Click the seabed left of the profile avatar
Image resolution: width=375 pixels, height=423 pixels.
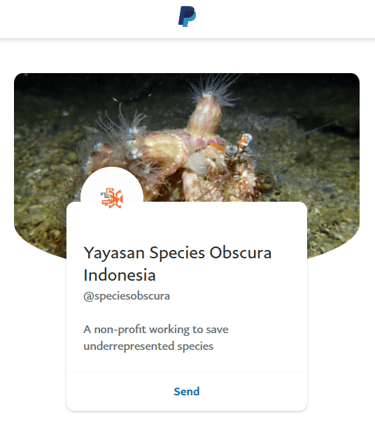[45, 200]
